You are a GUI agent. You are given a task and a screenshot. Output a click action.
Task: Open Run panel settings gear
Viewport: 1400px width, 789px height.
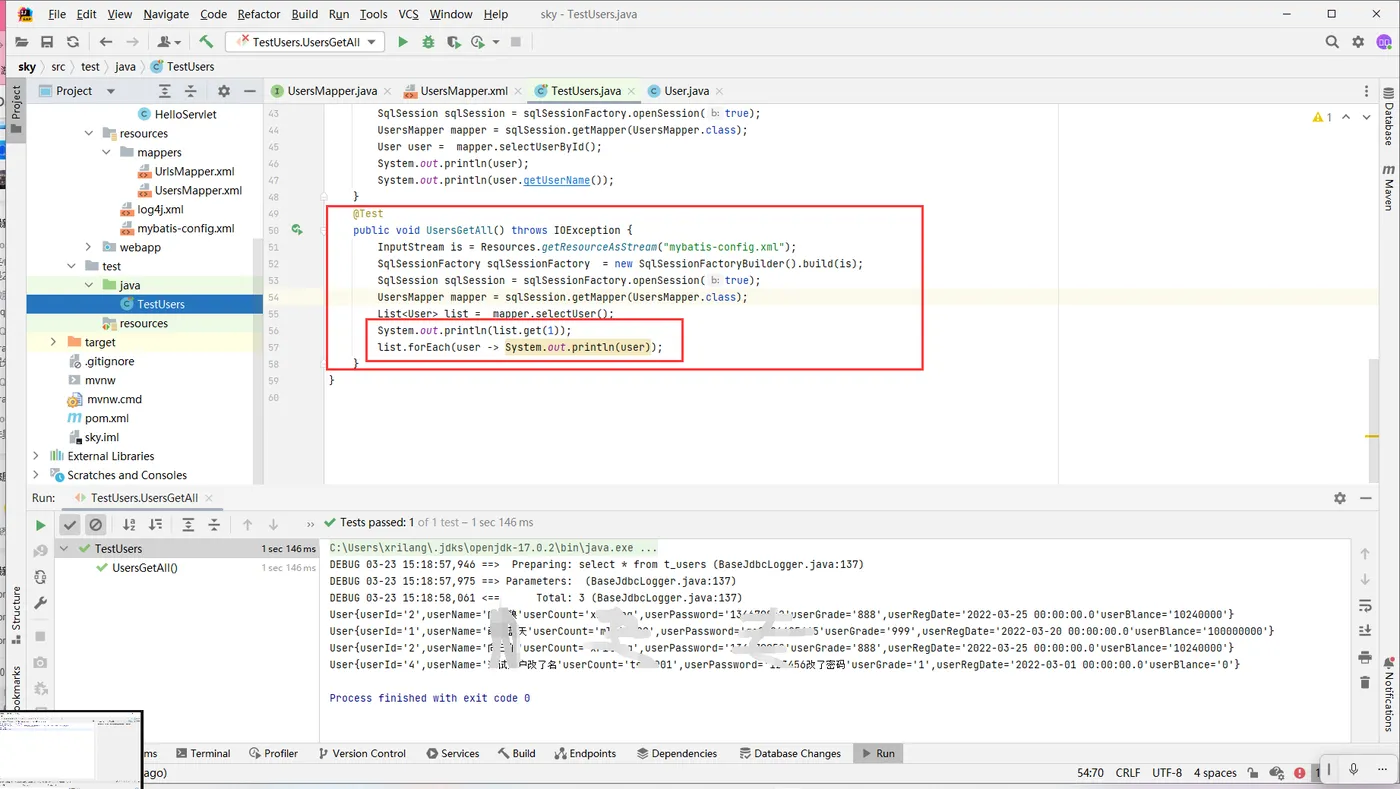(1340, 498)
